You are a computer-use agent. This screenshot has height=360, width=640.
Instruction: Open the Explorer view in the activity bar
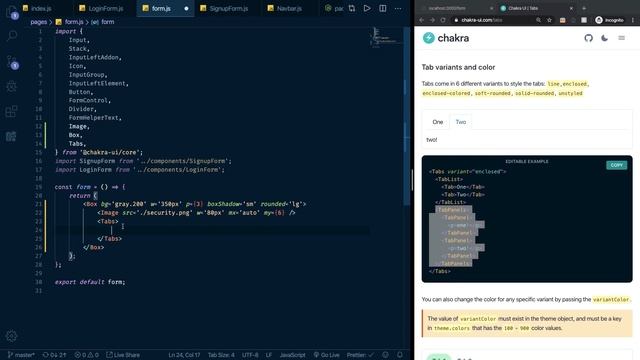[x=12, y=12]
